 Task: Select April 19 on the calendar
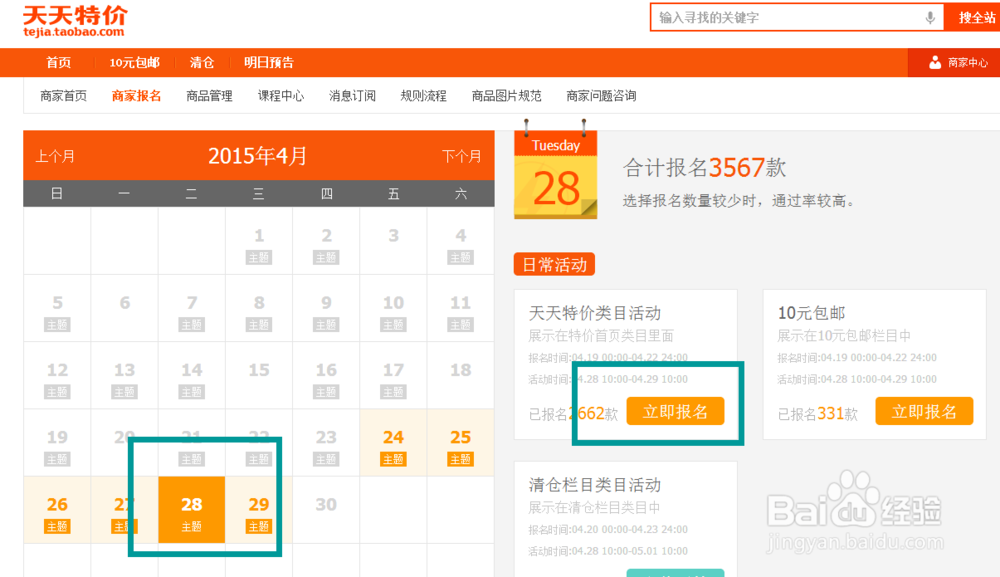[x=57, y=442]
